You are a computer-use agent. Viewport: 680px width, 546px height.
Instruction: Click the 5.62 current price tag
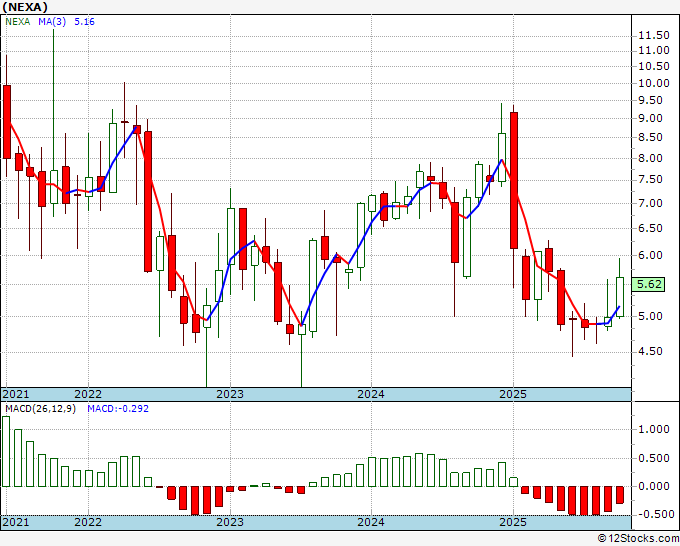649,284
